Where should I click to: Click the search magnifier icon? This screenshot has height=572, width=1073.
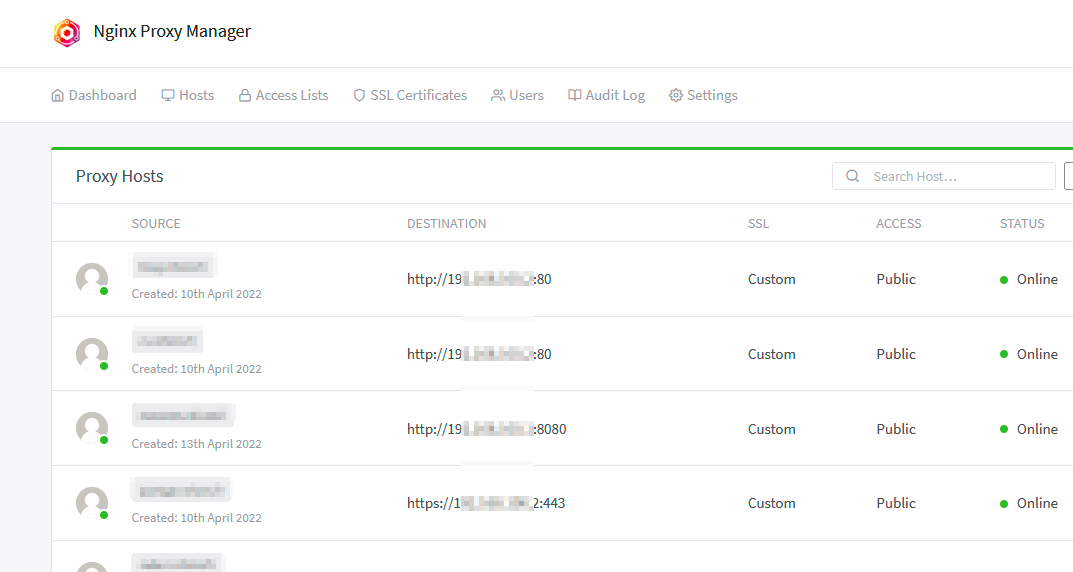coord(852,176)
